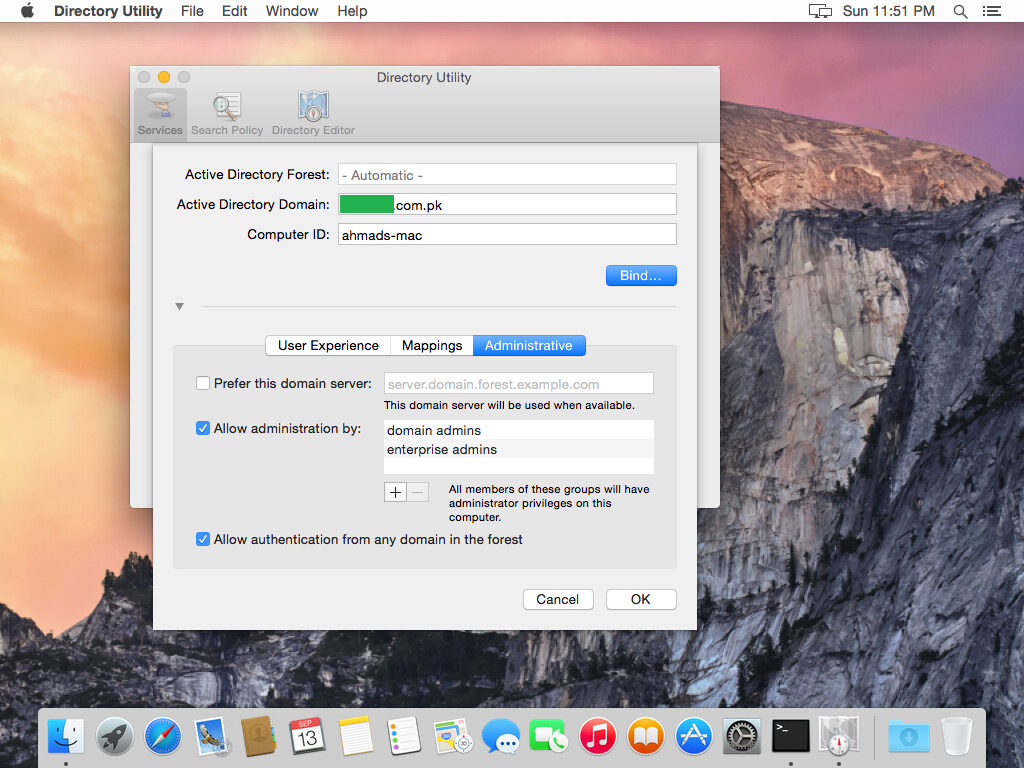Uncheck Allow authentication from any domain
This screenshot has height=768, width=1024.
pos(203,539)
